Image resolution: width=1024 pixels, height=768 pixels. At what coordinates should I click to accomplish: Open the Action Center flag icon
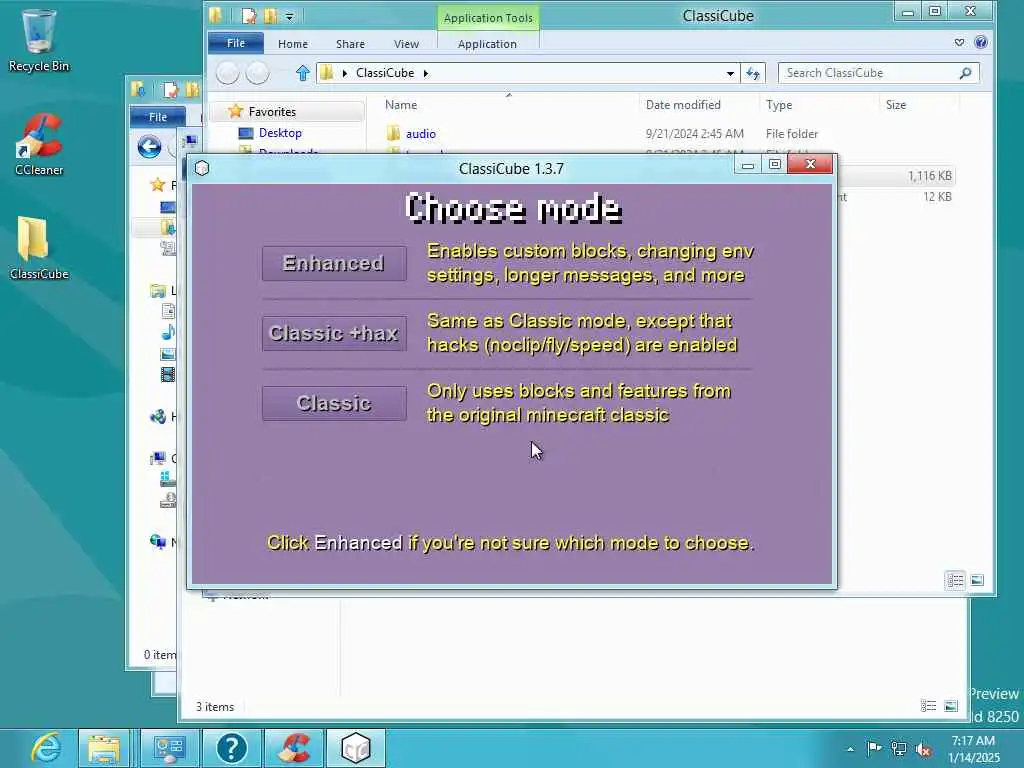pos(874,748)
